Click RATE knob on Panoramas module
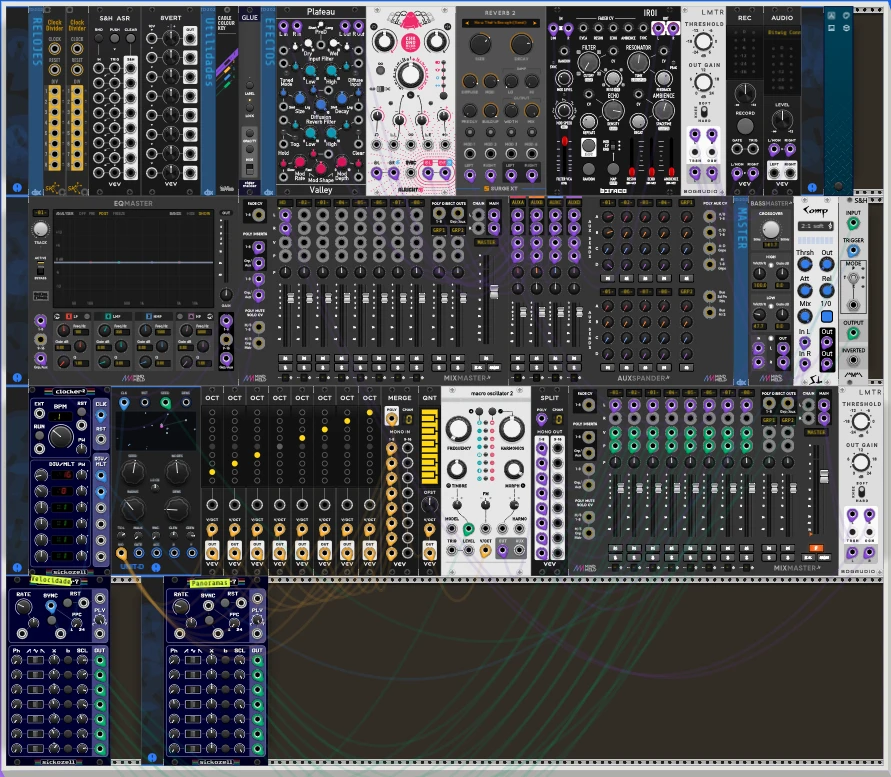This screenshot has width=891, height=777. tap(180, 608)
